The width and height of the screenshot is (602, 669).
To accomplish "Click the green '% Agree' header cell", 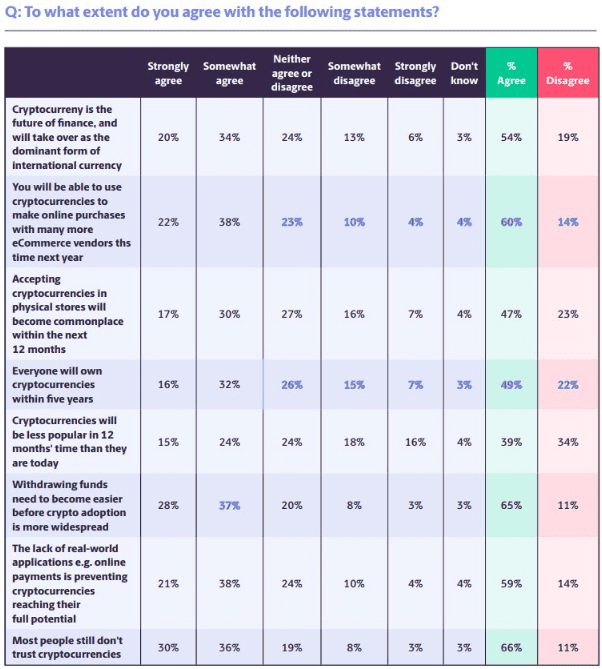I will tap(511, 73).
